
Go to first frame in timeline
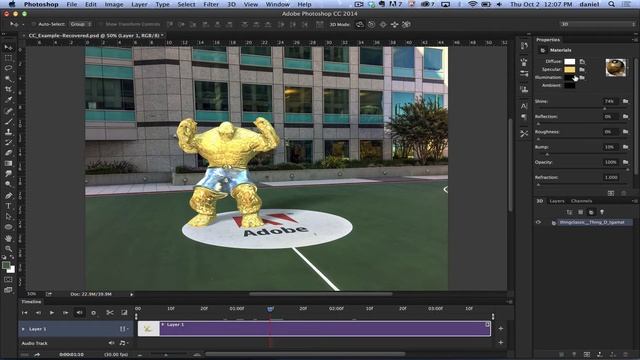click(x=24, y=313)
